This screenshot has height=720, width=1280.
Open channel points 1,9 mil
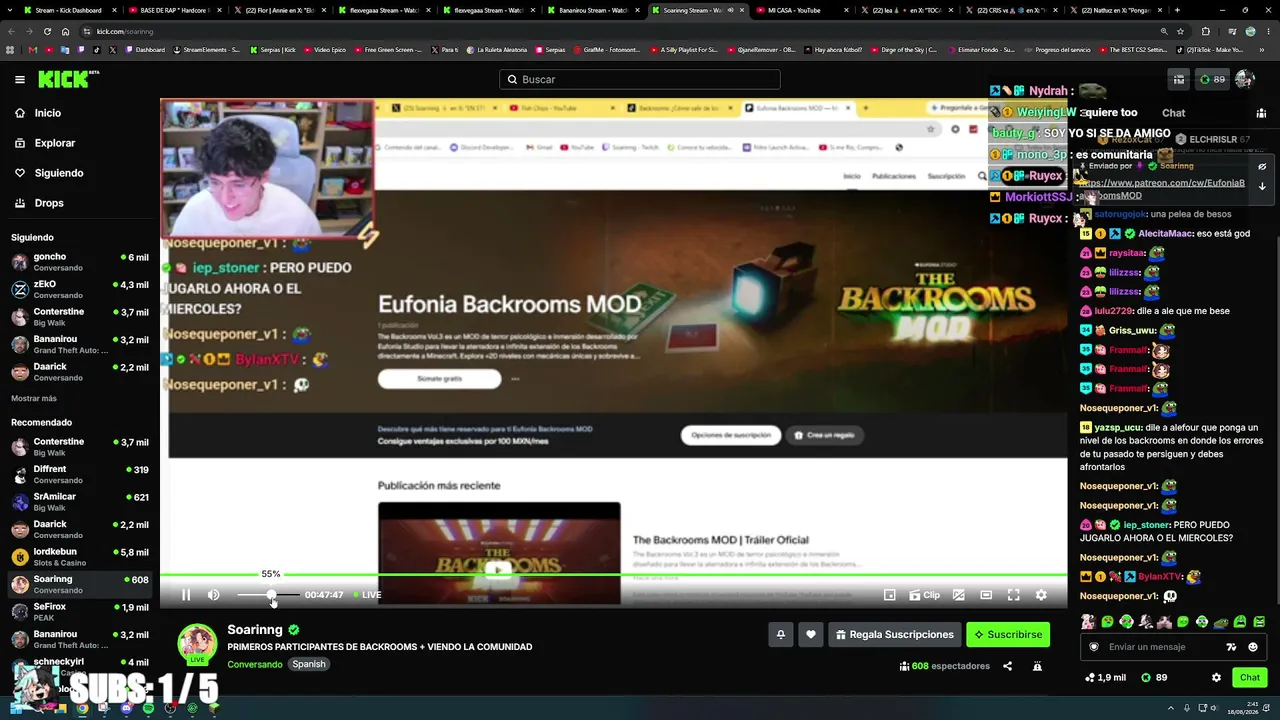[x=1106, y=677]
